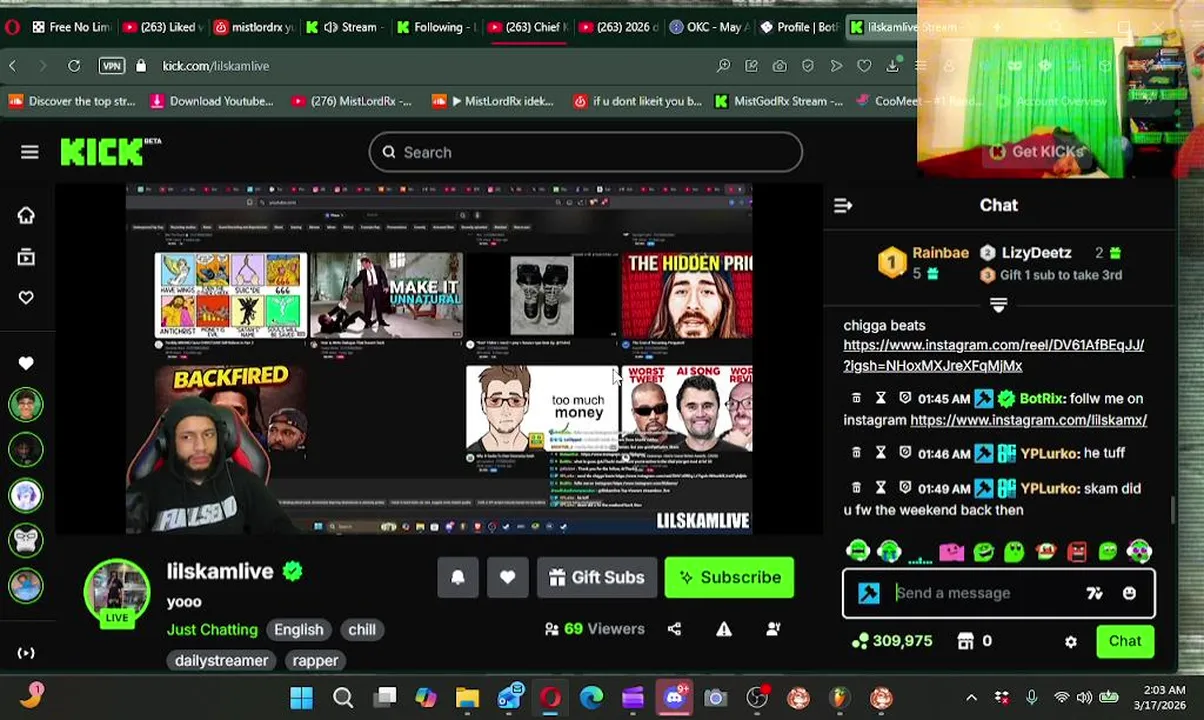Insert the first green quick emote

pos(858,551)
